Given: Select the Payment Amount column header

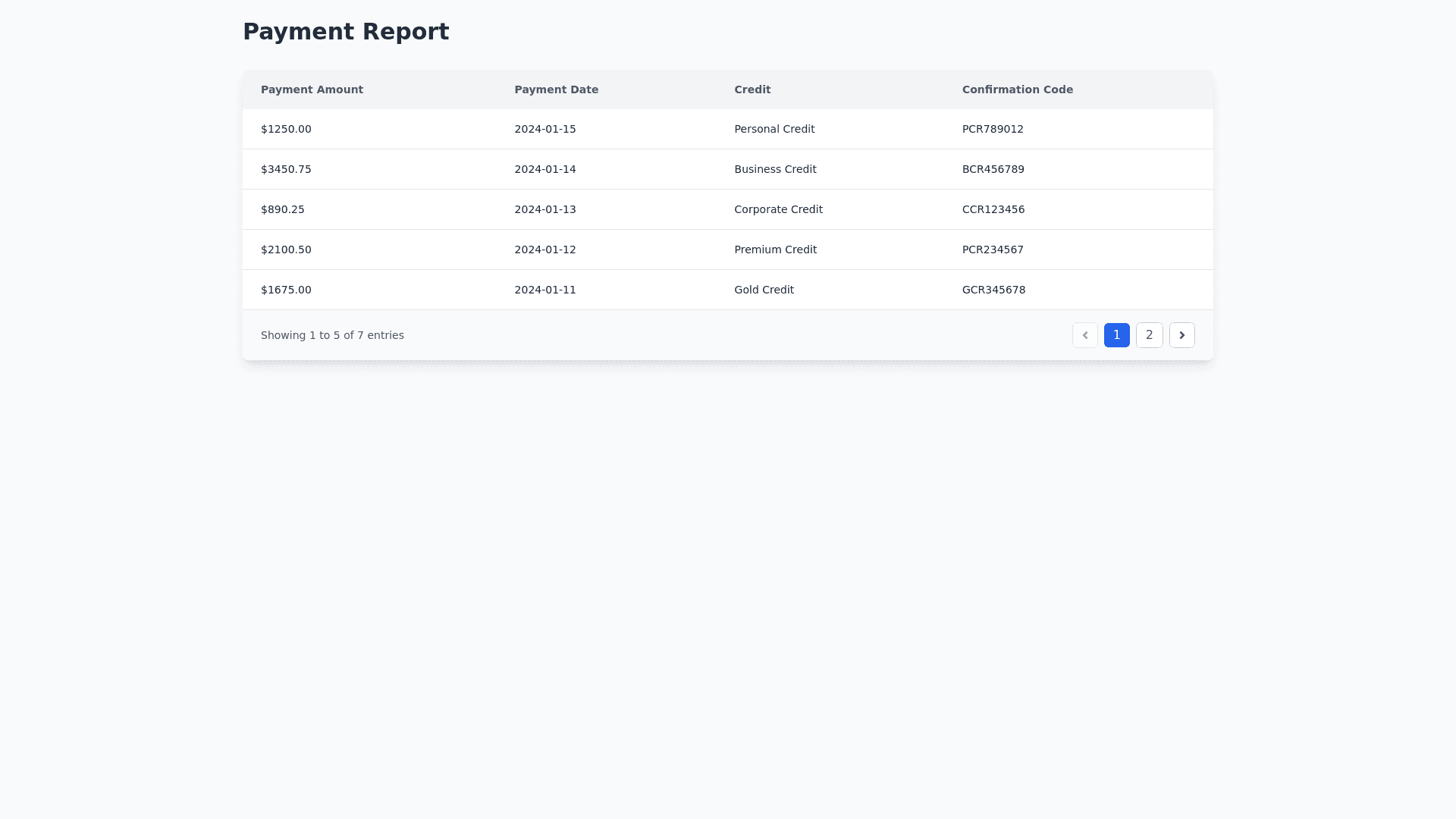Looking at the screenshot, I should pyautogui.click(x=312, y=89).
